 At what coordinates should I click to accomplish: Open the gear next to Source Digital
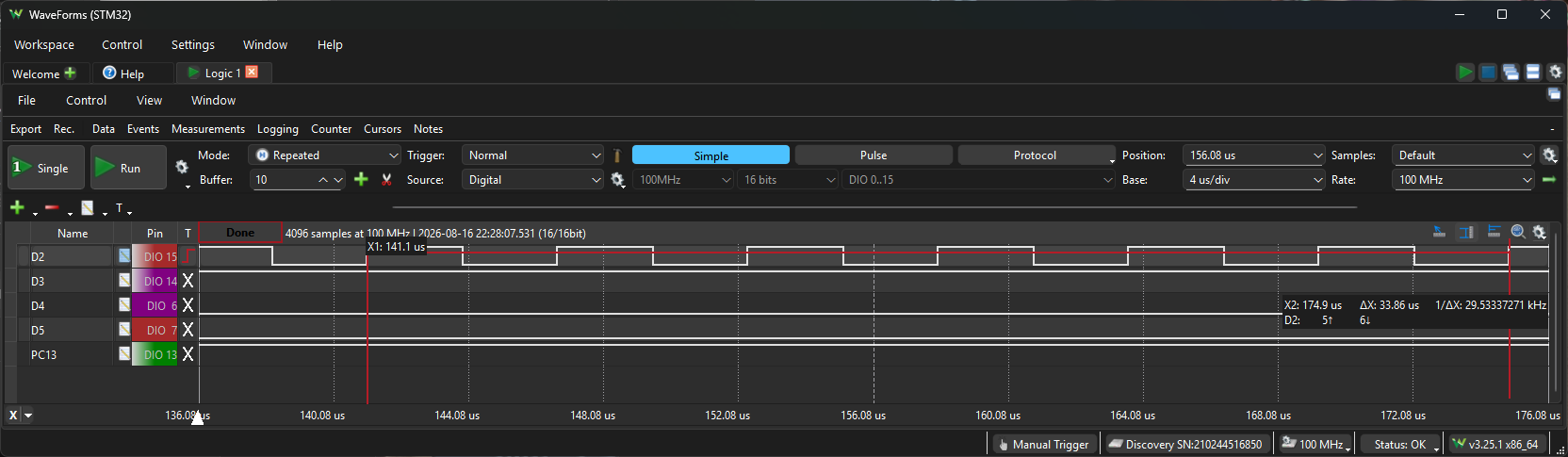point(618,179)
